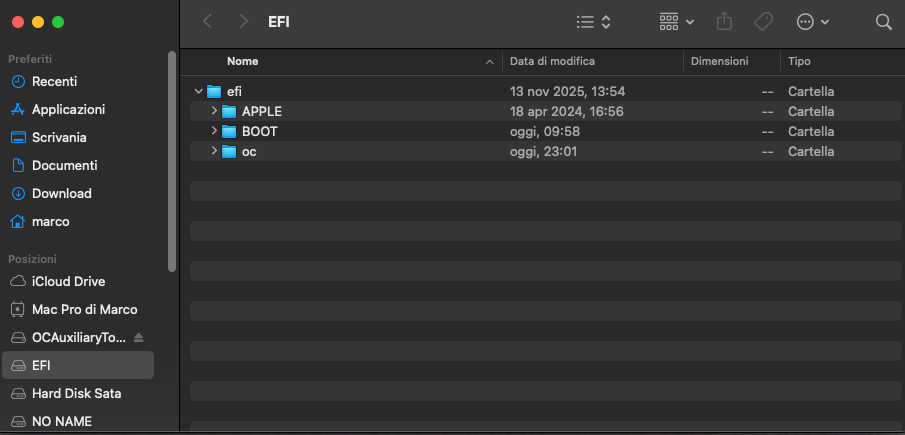Click the back navigation arrow
This screenshot has height=435, width=905.
207,21
